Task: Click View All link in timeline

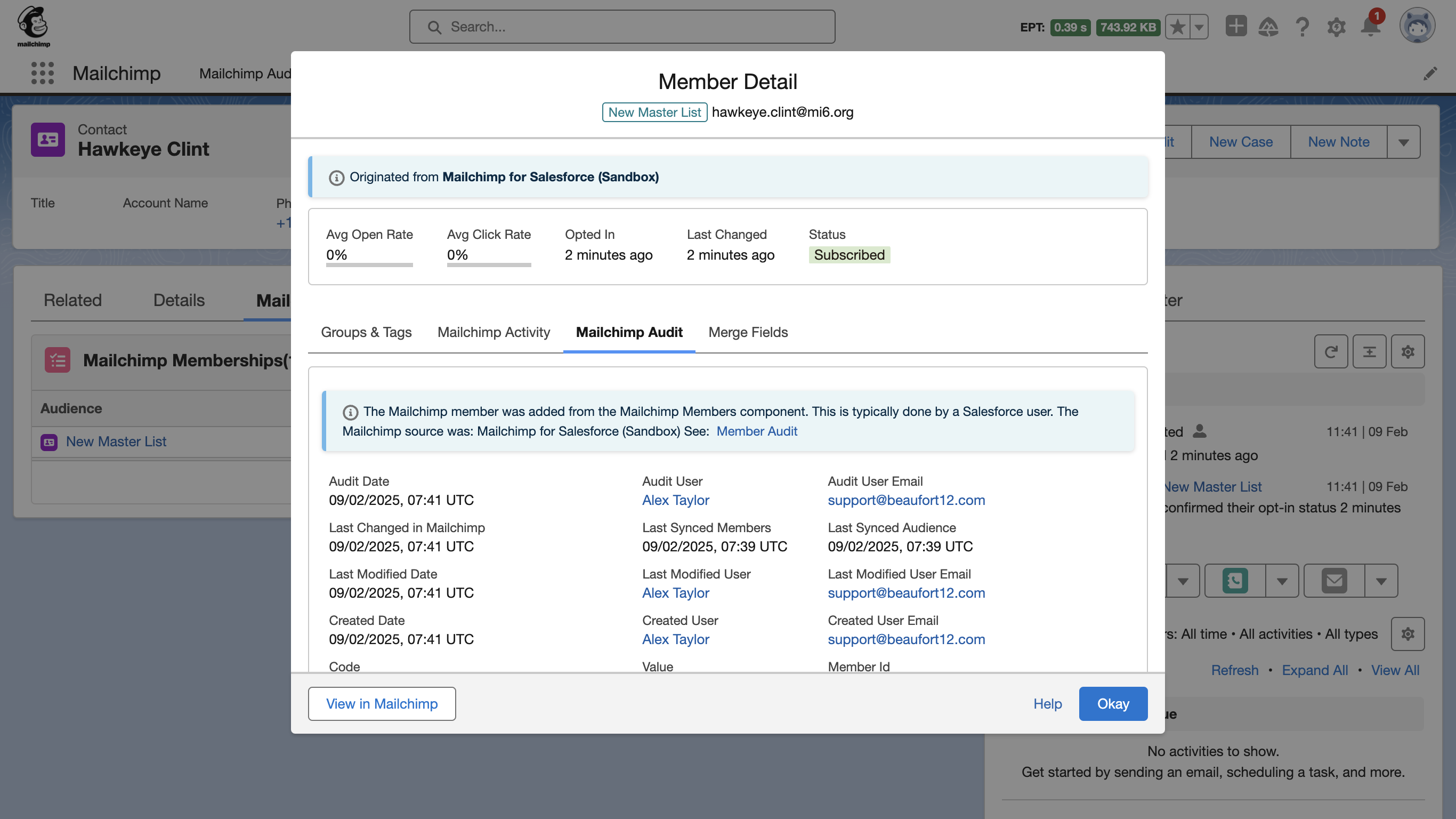Action: click(x=1395, y=670)
